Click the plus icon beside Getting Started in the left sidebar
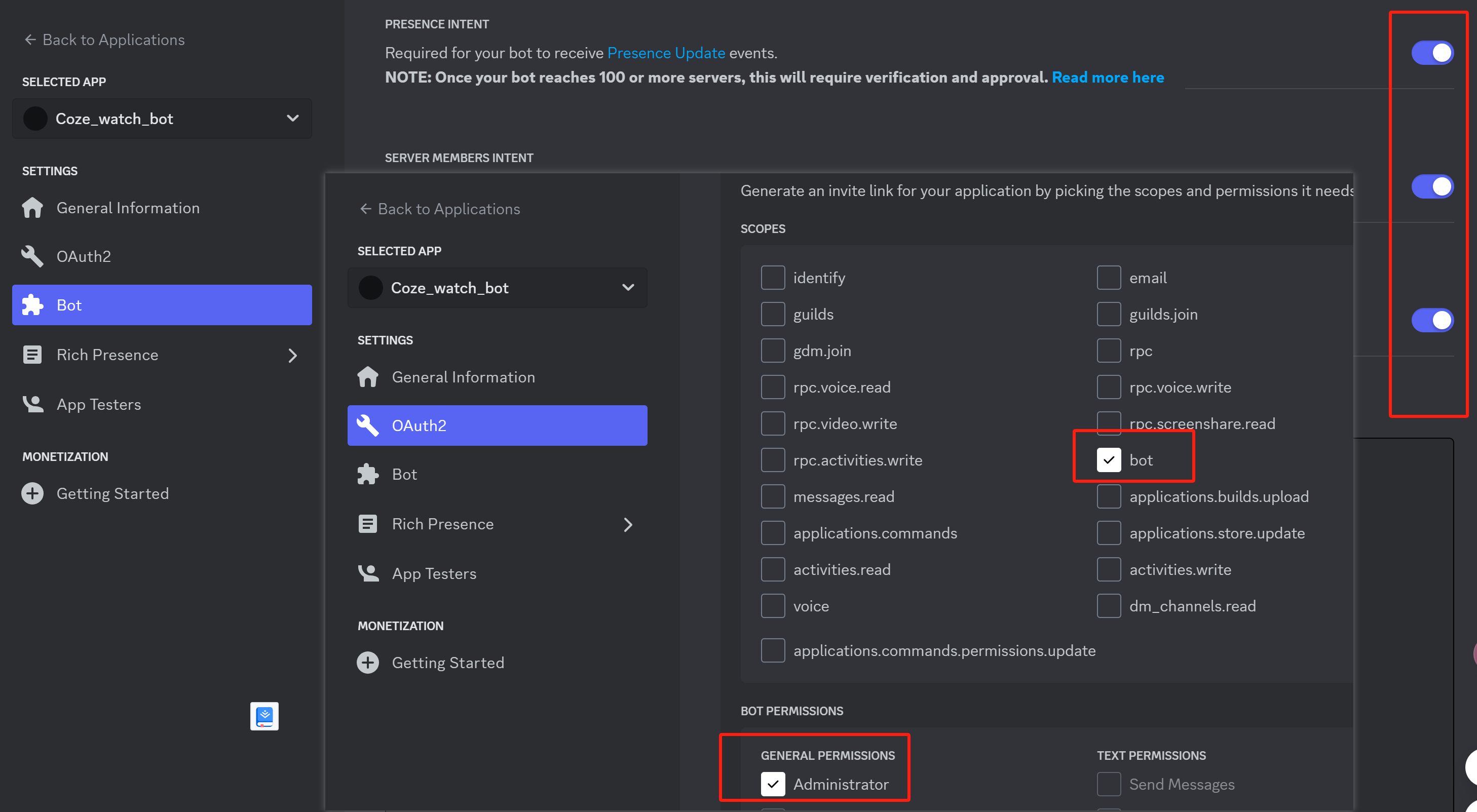Image resolution: width=1477 pixels, height=812 pixels. [x=33, y=494]
